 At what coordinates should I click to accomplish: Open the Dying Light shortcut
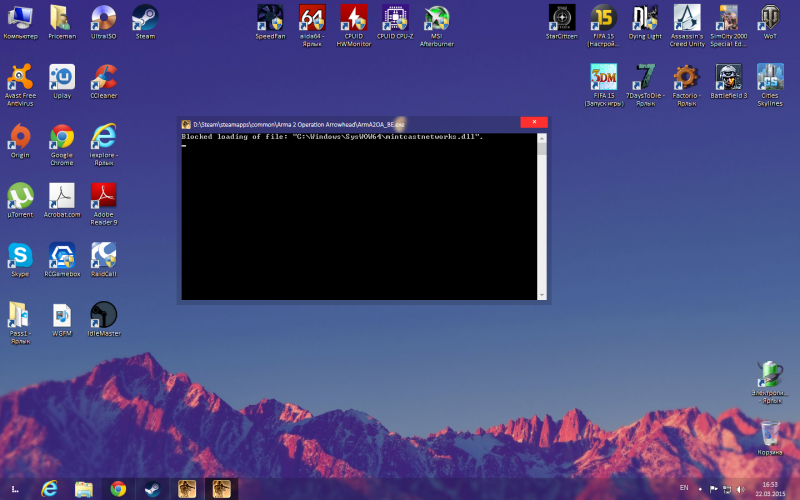coord(645,18)
